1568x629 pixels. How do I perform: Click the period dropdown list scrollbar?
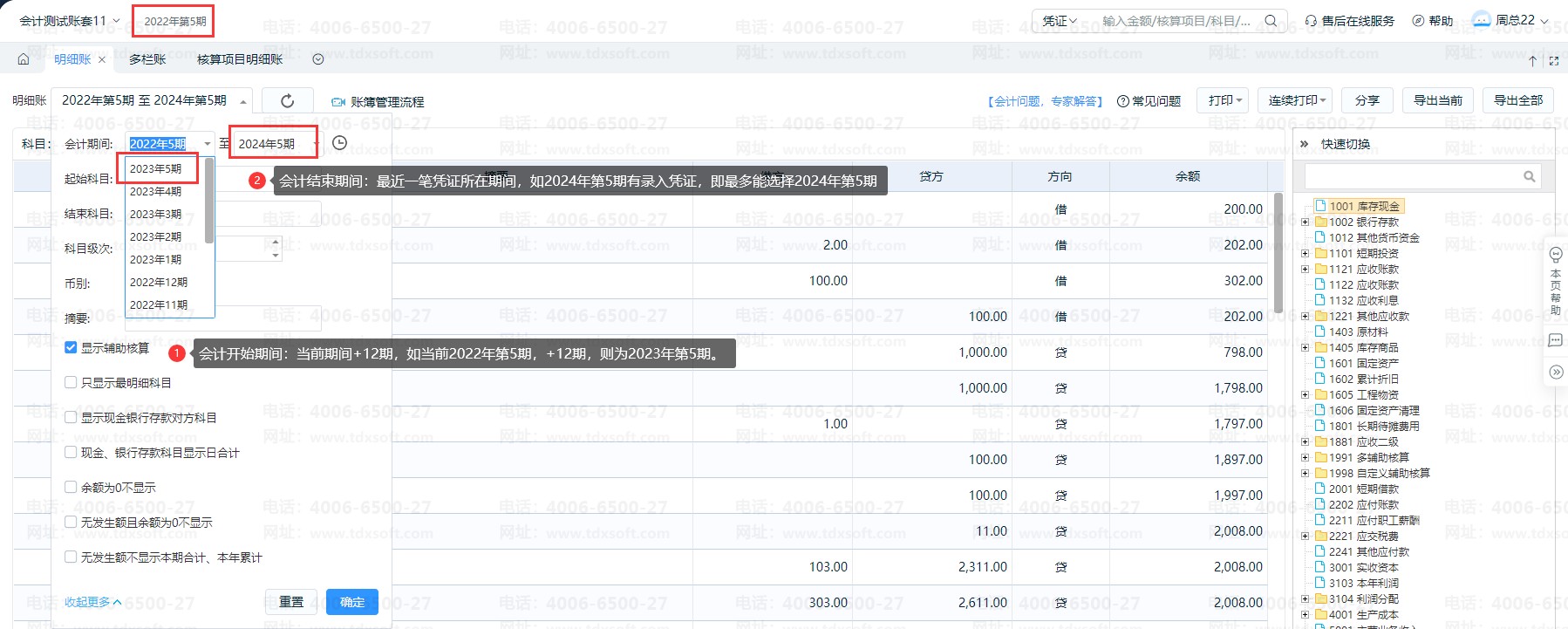209,201
